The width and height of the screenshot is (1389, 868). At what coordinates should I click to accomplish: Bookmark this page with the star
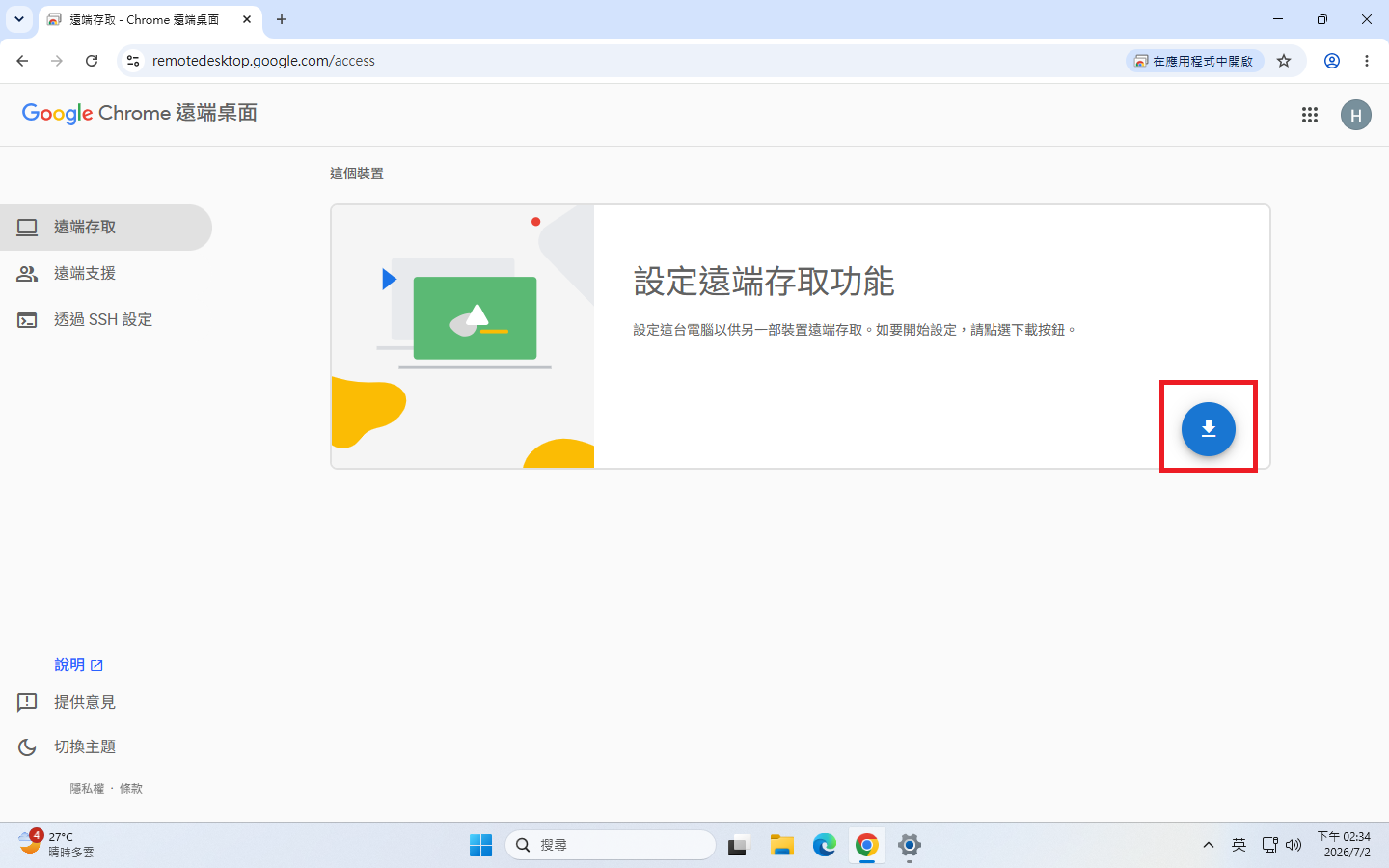[1284, 61]
